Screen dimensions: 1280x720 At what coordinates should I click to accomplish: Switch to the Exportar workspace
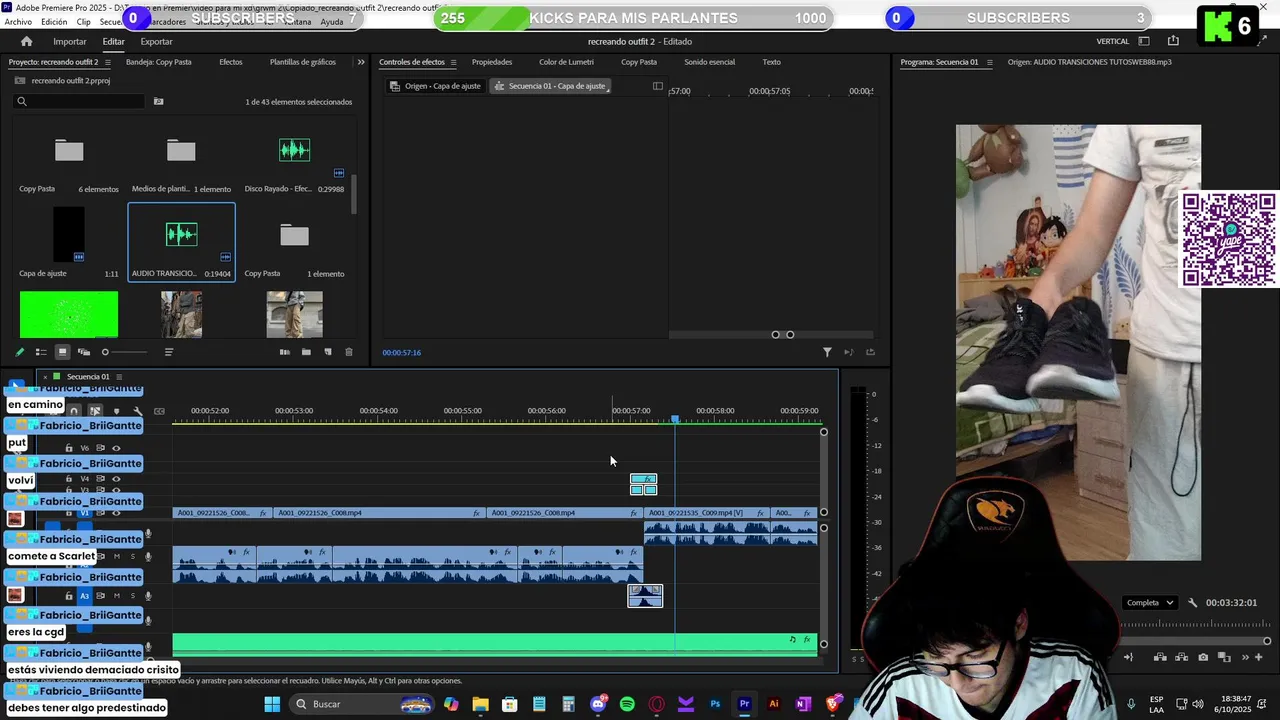point(156,41)
